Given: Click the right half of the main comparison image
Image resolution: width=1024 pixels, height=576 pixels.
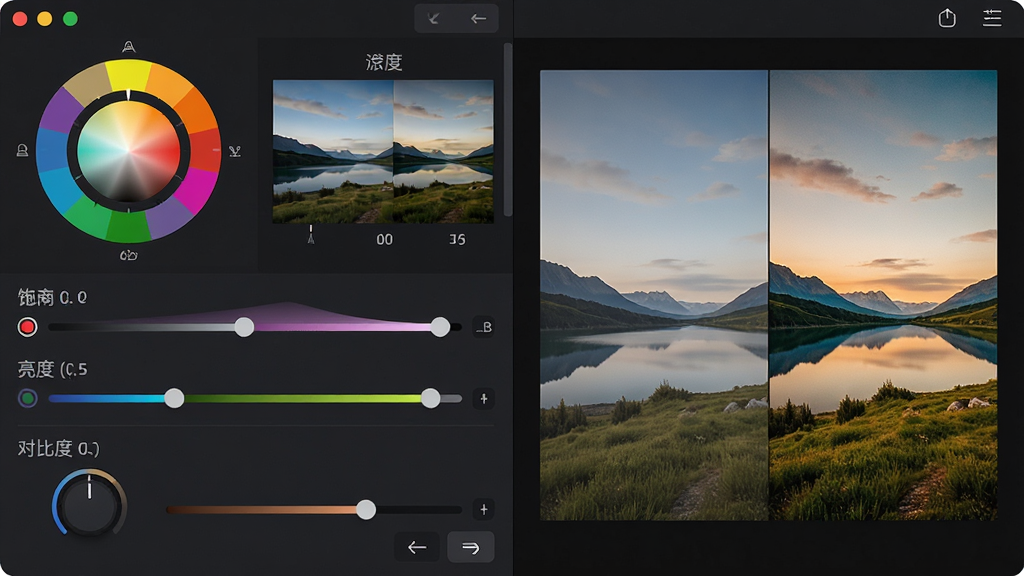Looking at the screenshot, I should [884, 295].
